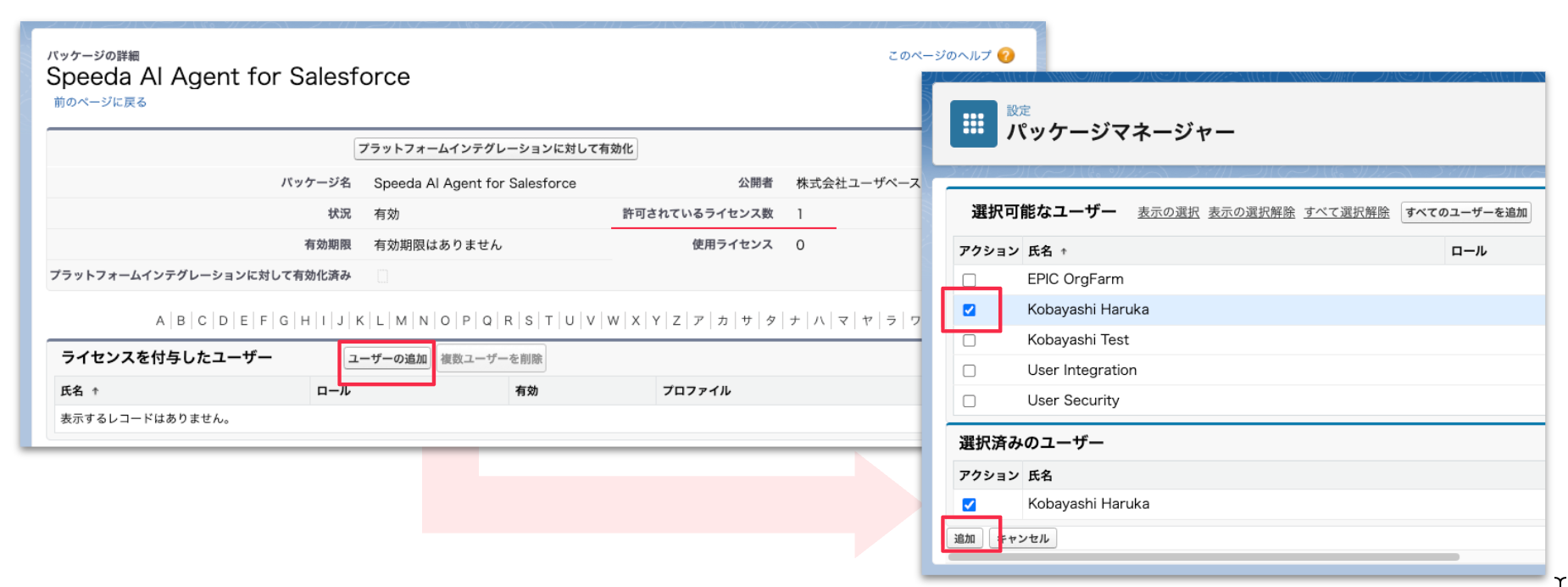Filter users by letter K
Viewport: 1568px width, 587px height.
point(360,321)
